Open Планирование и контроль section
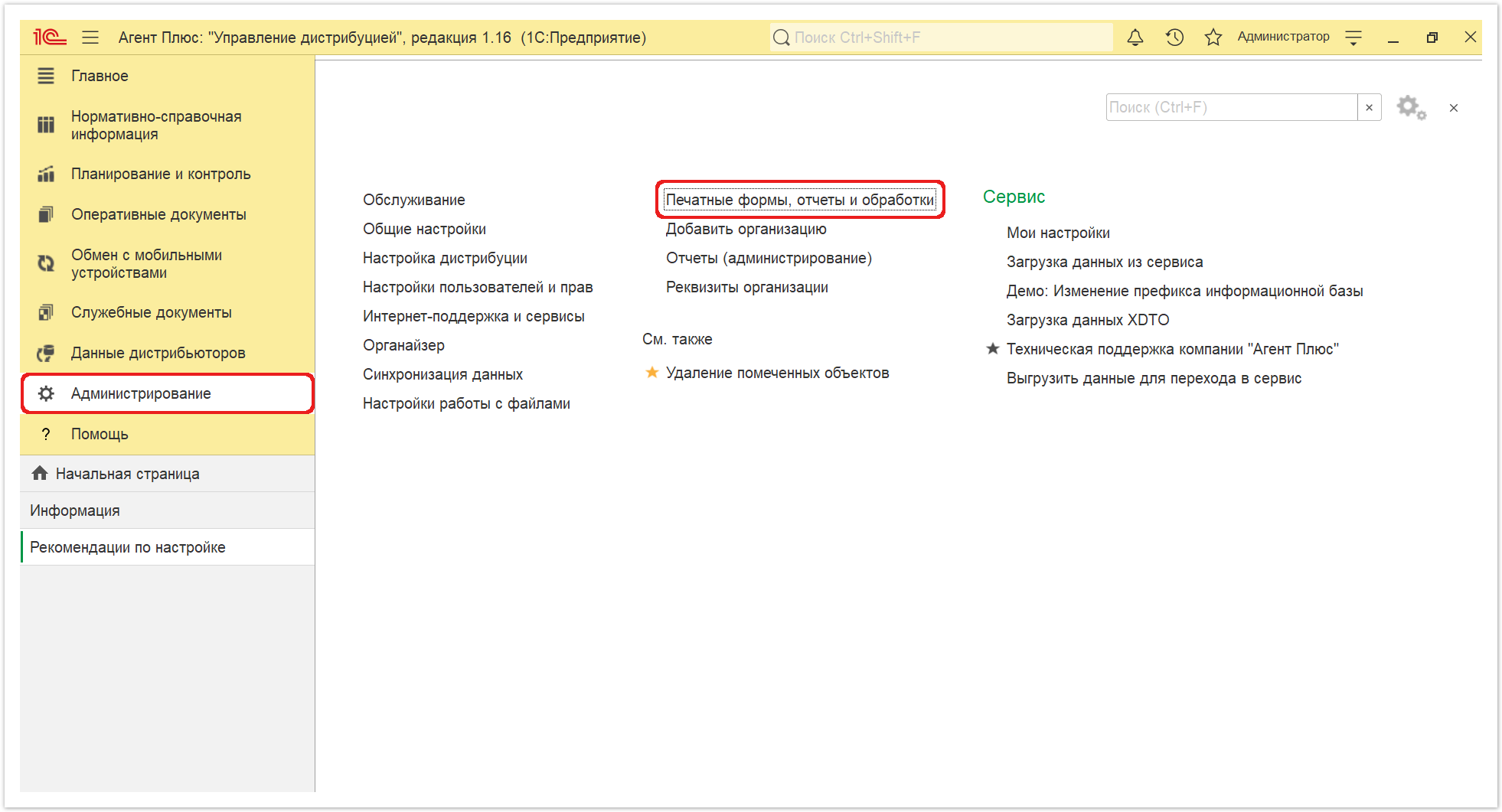This screenshot has width=1502, height=812. click(x=167, y=174)
